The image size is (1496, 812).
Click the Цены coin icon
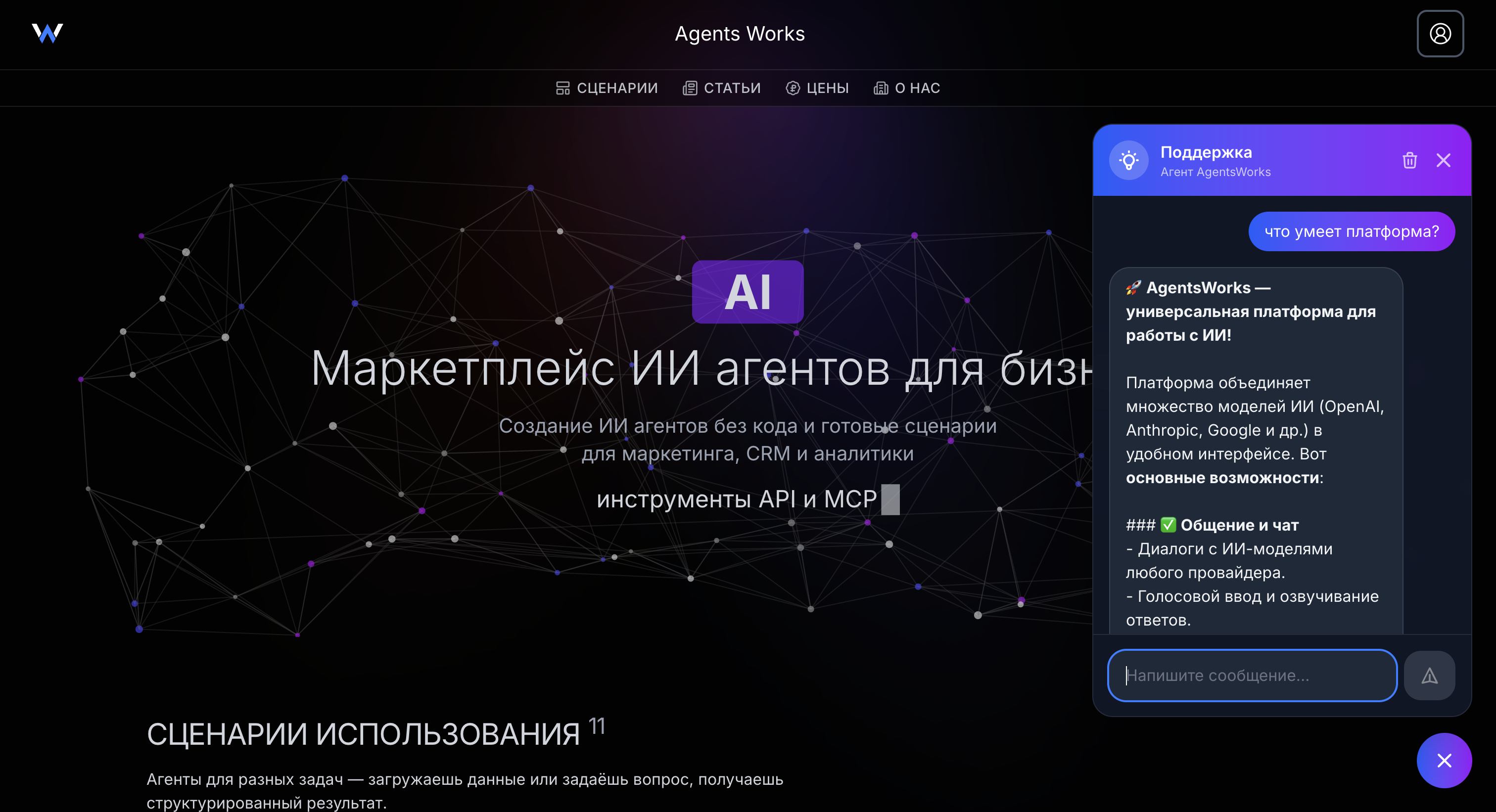(792, 88)
